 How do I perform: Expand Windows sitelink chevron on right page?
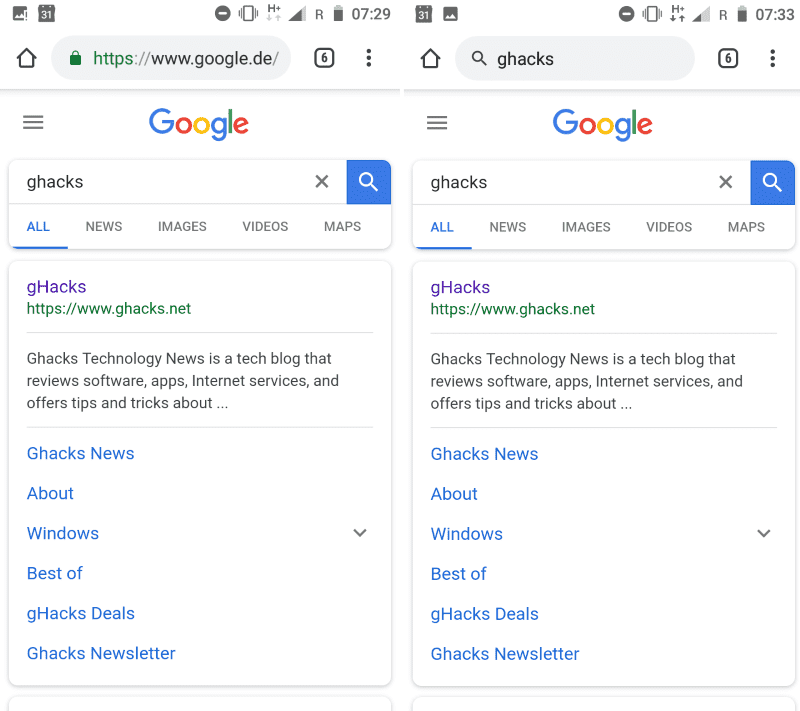pyautogui.click(x=764, y=534)
